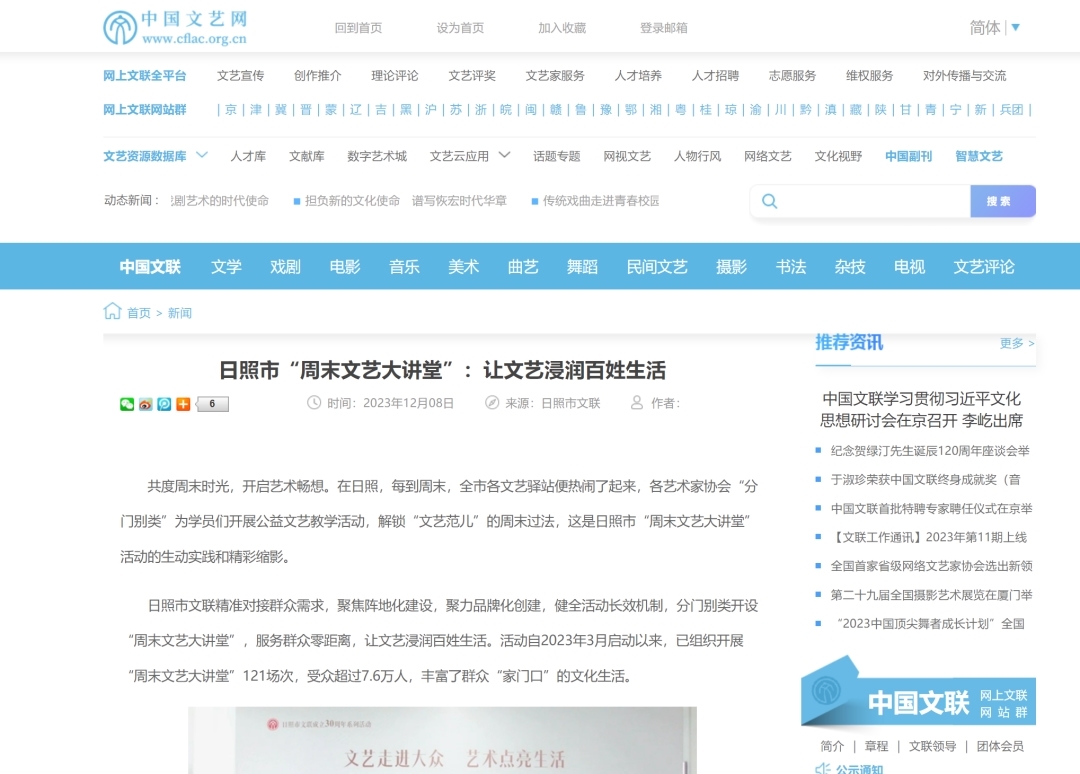Click the 搜索 search button
This screenshot has width=1080, height=774.
click(1003, 201)
